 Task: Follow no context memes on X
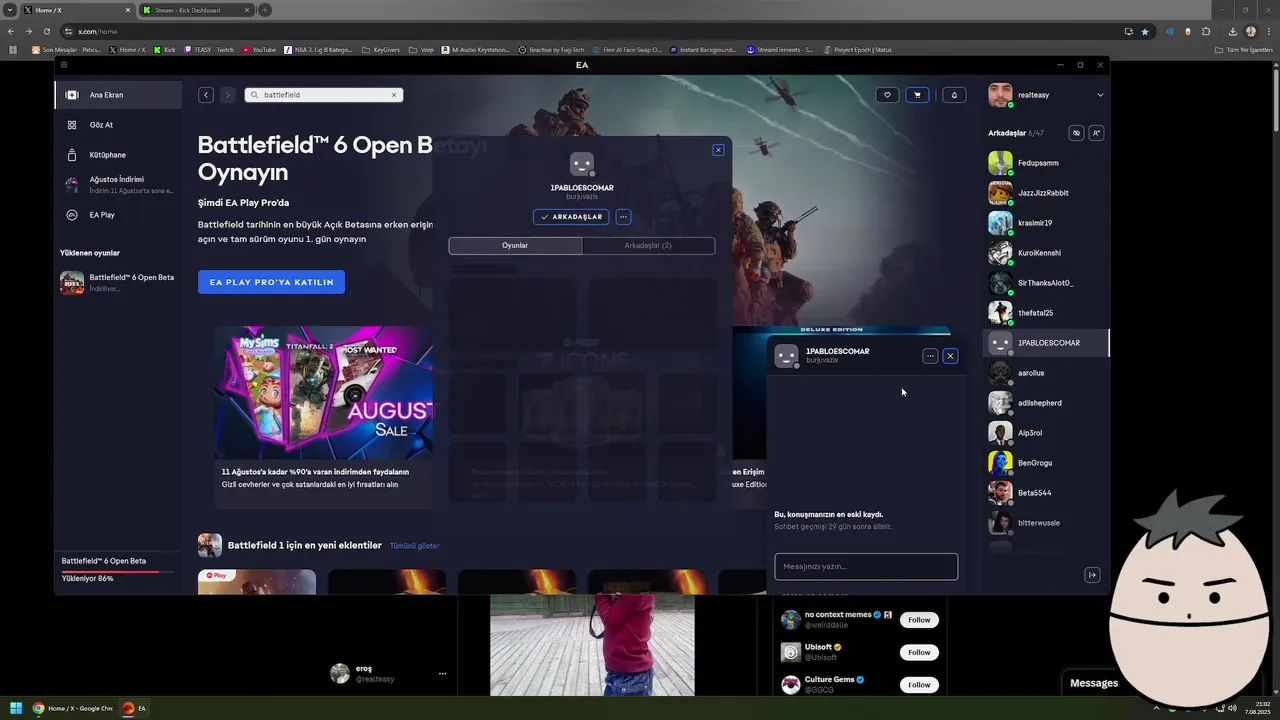(919, 620)
